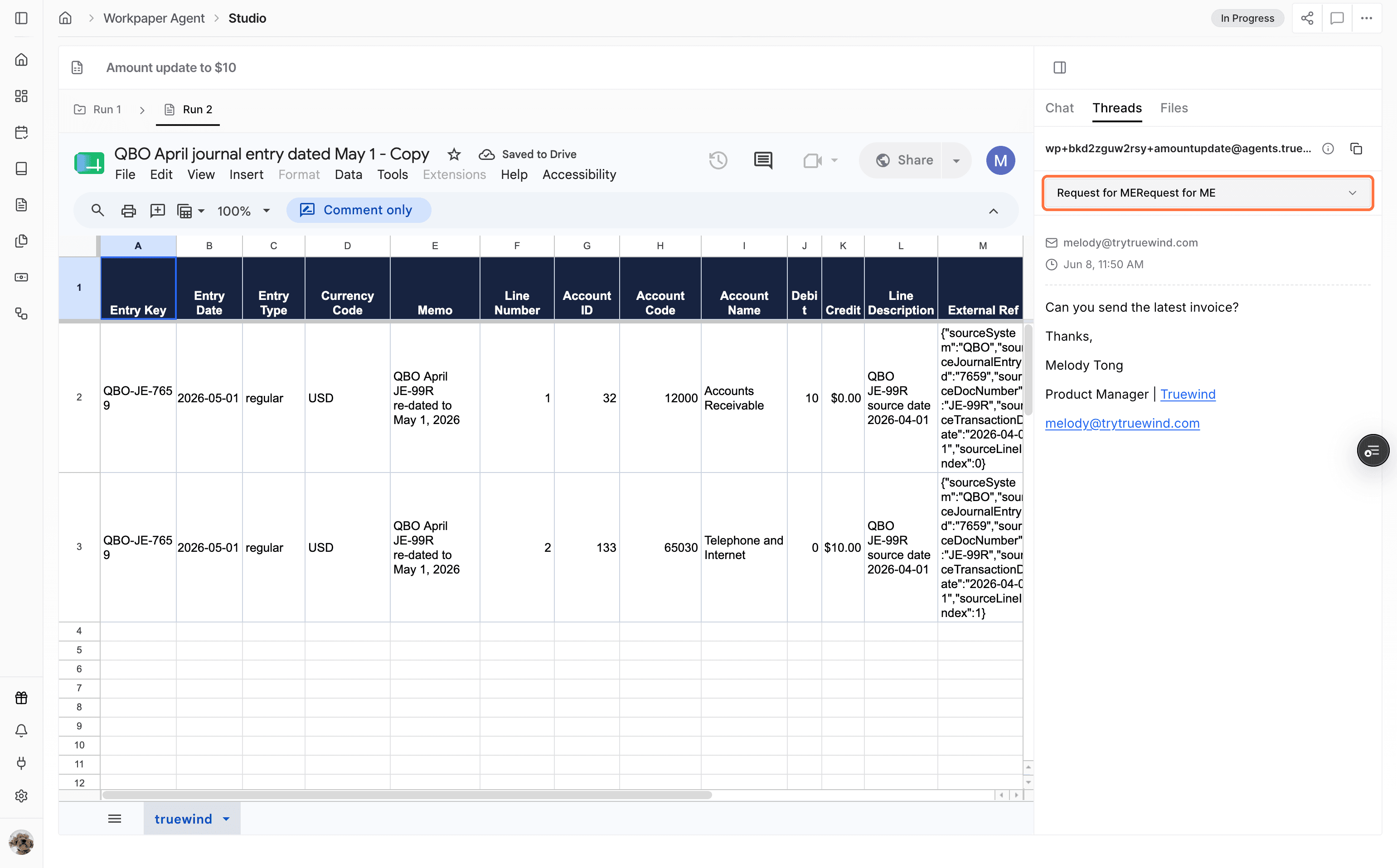1397x868 pixels.
Task: Show all comments icon in Sheets
Action: (x=763, y=160)
